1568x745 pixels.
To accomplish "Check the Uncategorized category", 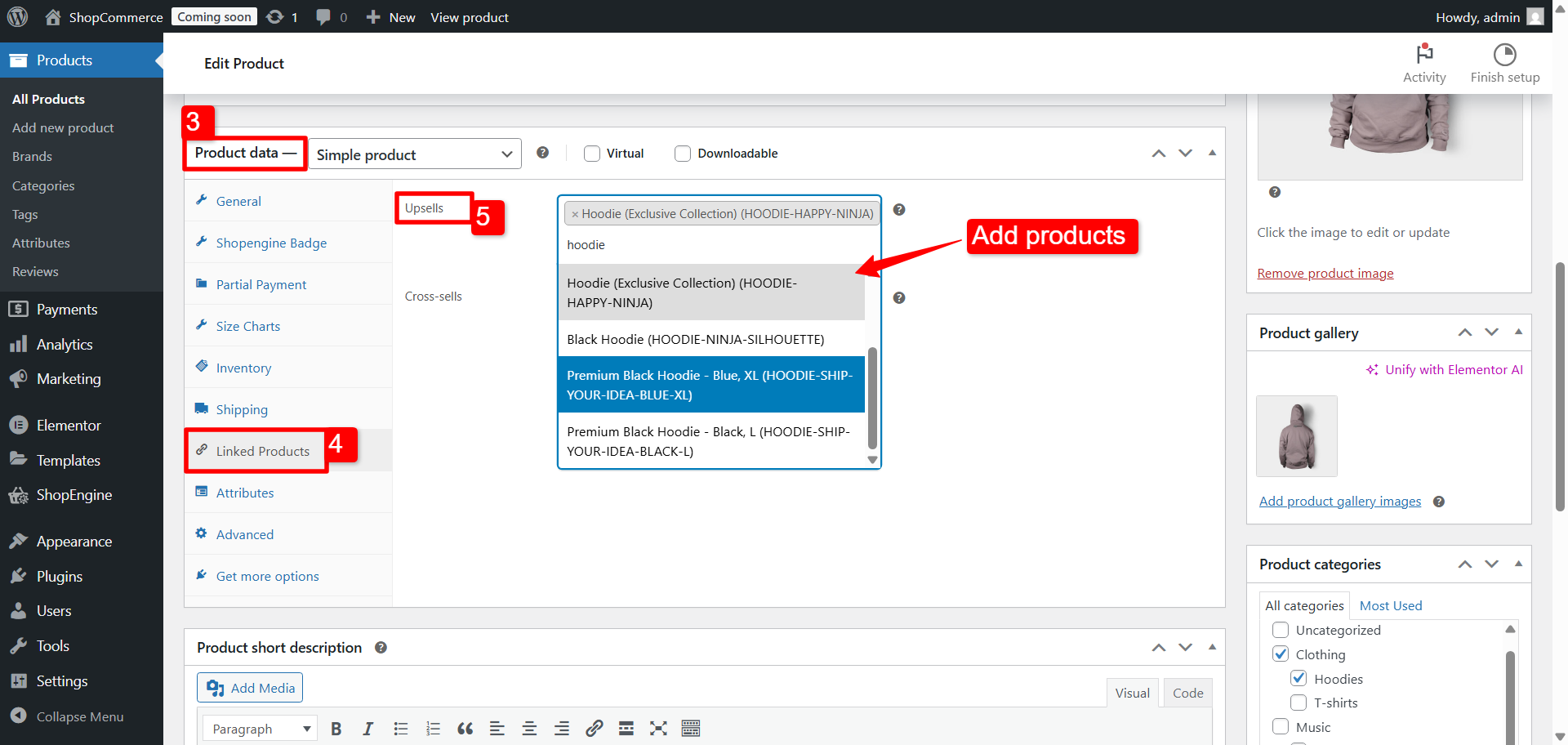I will [x=1281, y=630].
